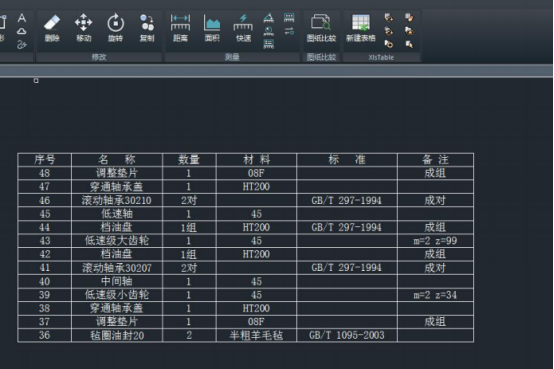Screen dimensions: 554x369
Task: Click the angle measurement triangle icon
Action: click(269, 18)
